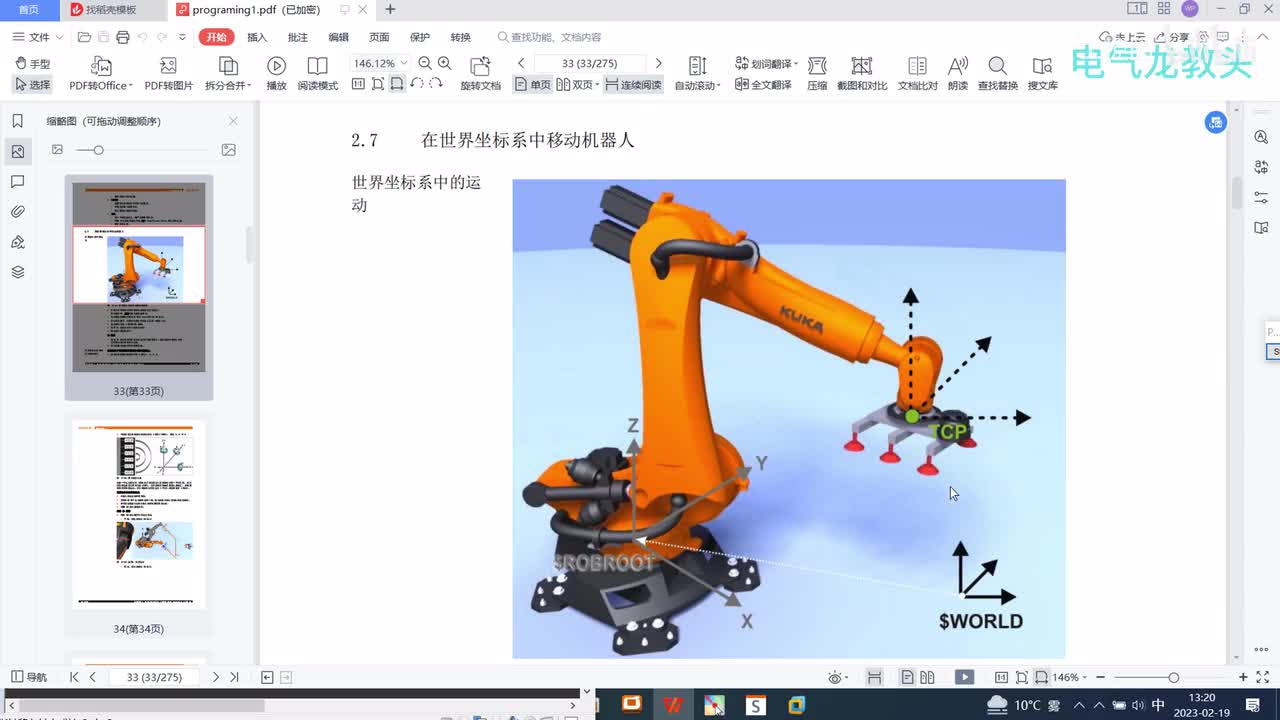Open 查找替换 find and replace
The height and width of the screenshot is (720, 1280).
tap(997, 74)
